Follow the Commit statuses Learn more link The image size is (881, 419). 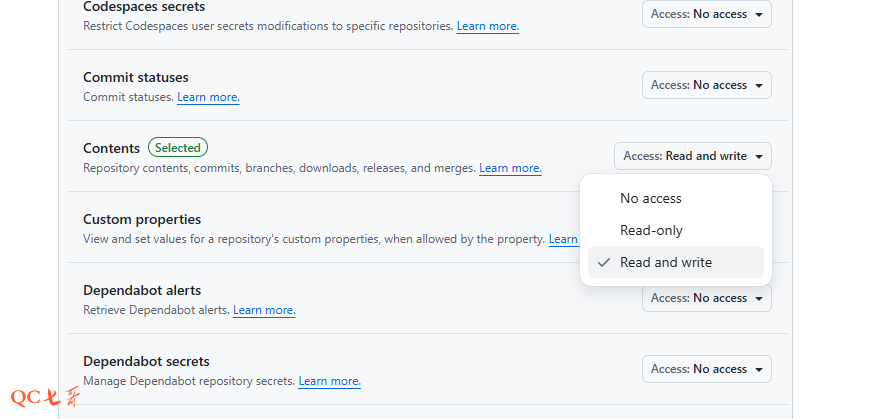[x=208, y=97]
